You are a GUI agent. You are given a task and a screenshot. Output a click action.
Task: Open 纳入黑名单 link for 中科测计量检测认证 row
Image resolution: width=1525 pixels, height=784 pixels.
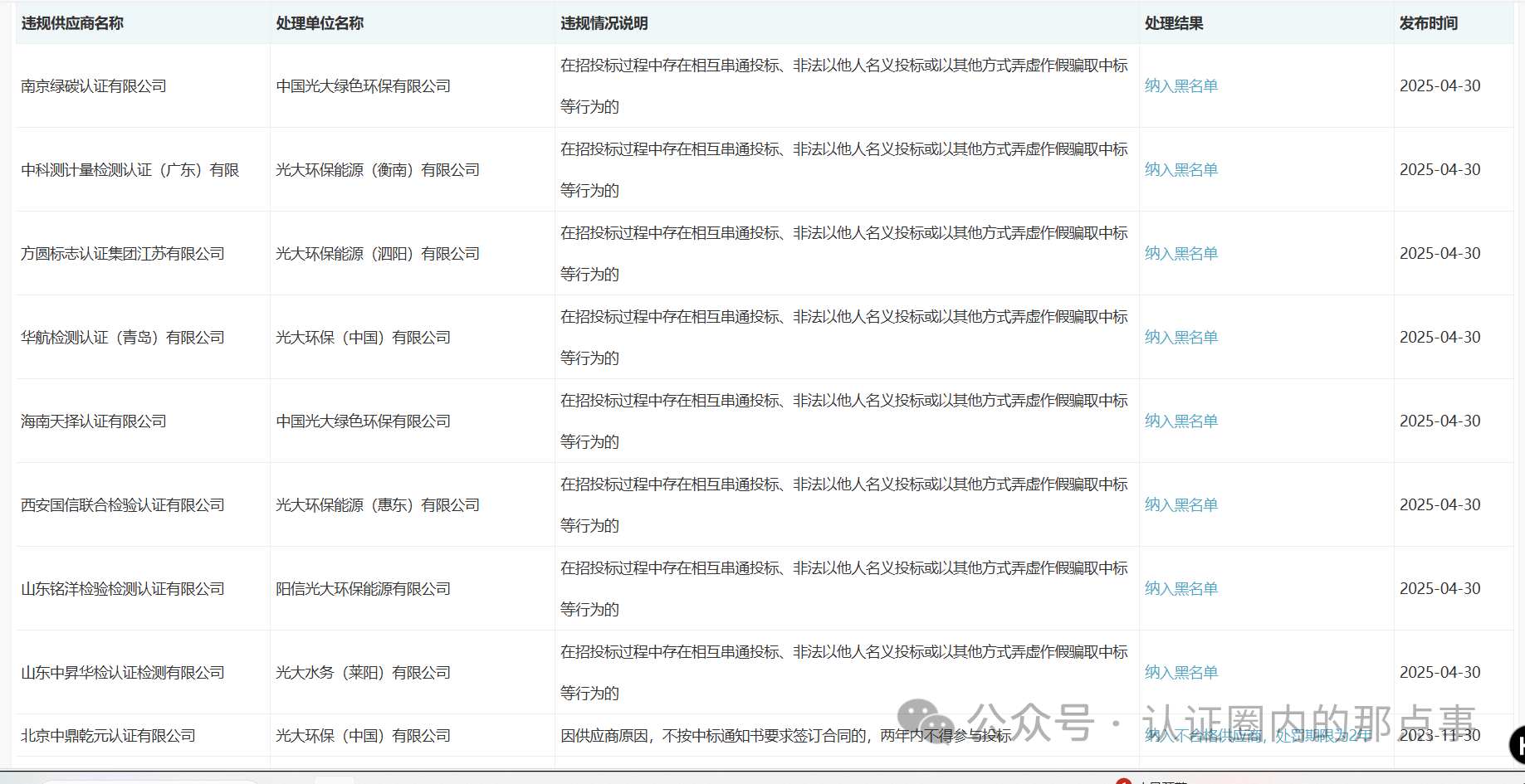(x=1181, y=169)
